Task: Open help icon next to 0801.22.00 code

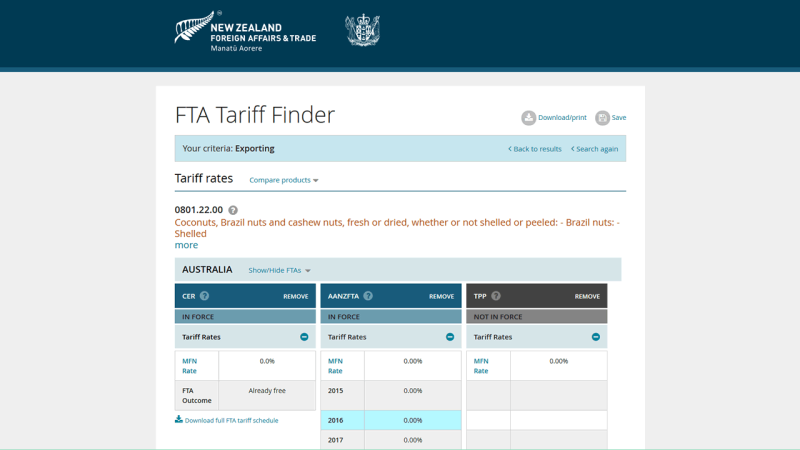Action: [x=233, y=210]
